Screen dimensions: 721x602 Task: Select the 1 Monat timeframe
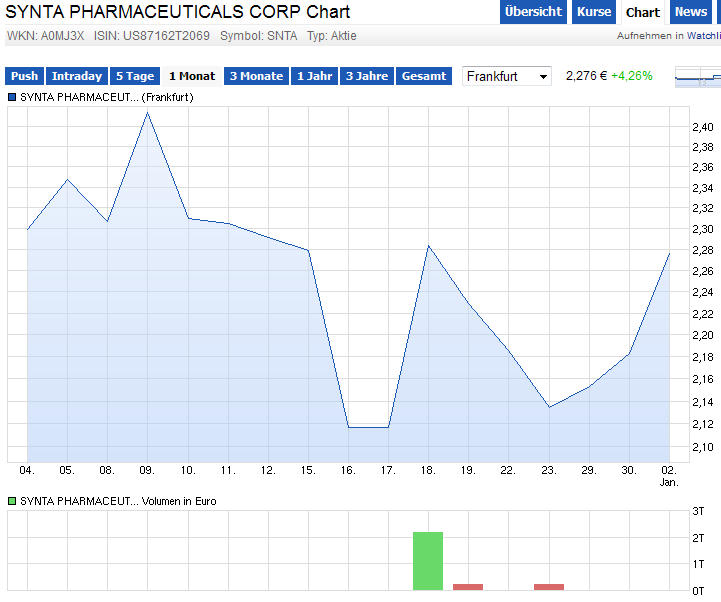[191, 76]
